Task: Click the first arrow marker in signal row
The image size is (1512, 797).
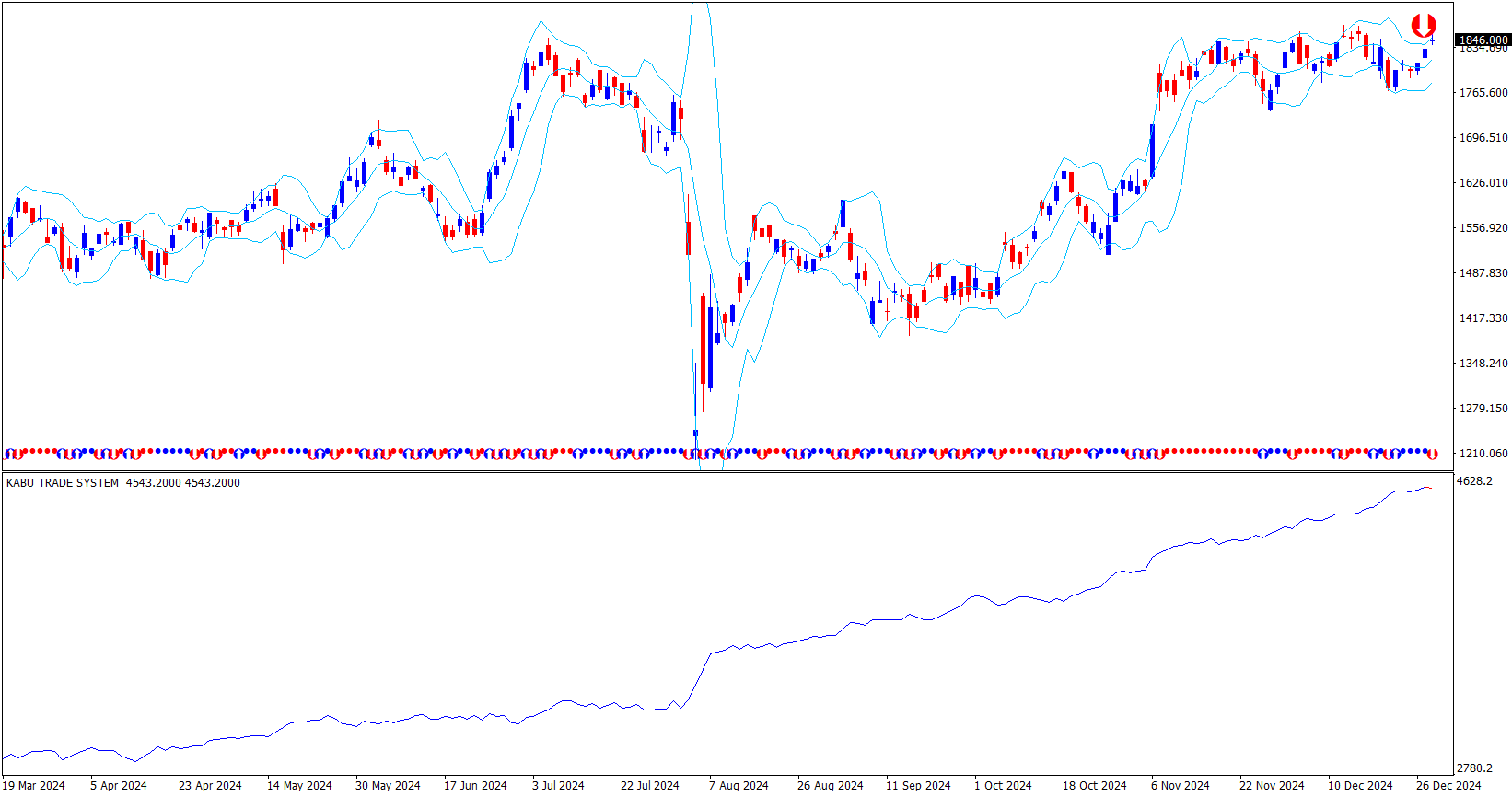Action: pyautogui.click(x=9, y=454)
